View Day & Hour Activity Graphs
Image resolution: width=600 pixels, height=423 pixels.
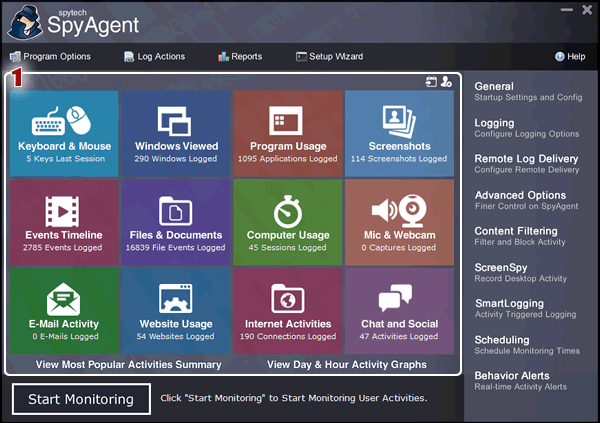point(347,364)
